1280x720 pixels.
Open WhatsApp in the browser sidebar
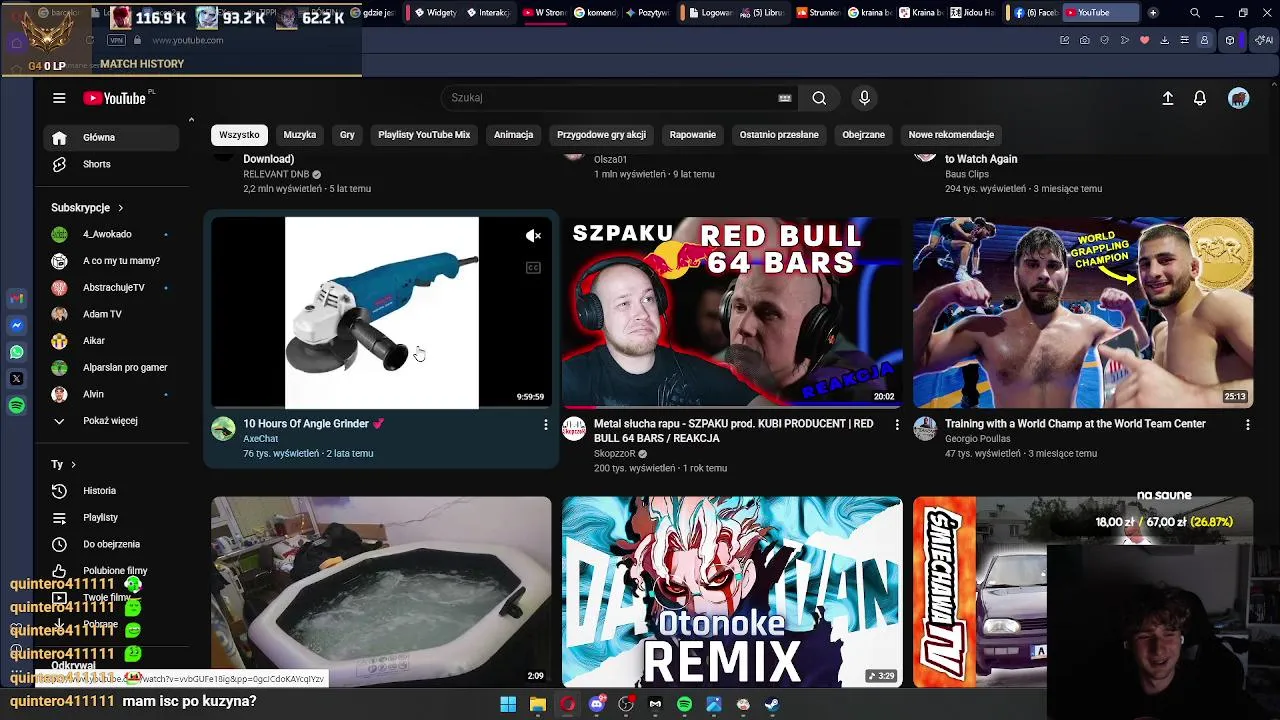tap(16, 352)
